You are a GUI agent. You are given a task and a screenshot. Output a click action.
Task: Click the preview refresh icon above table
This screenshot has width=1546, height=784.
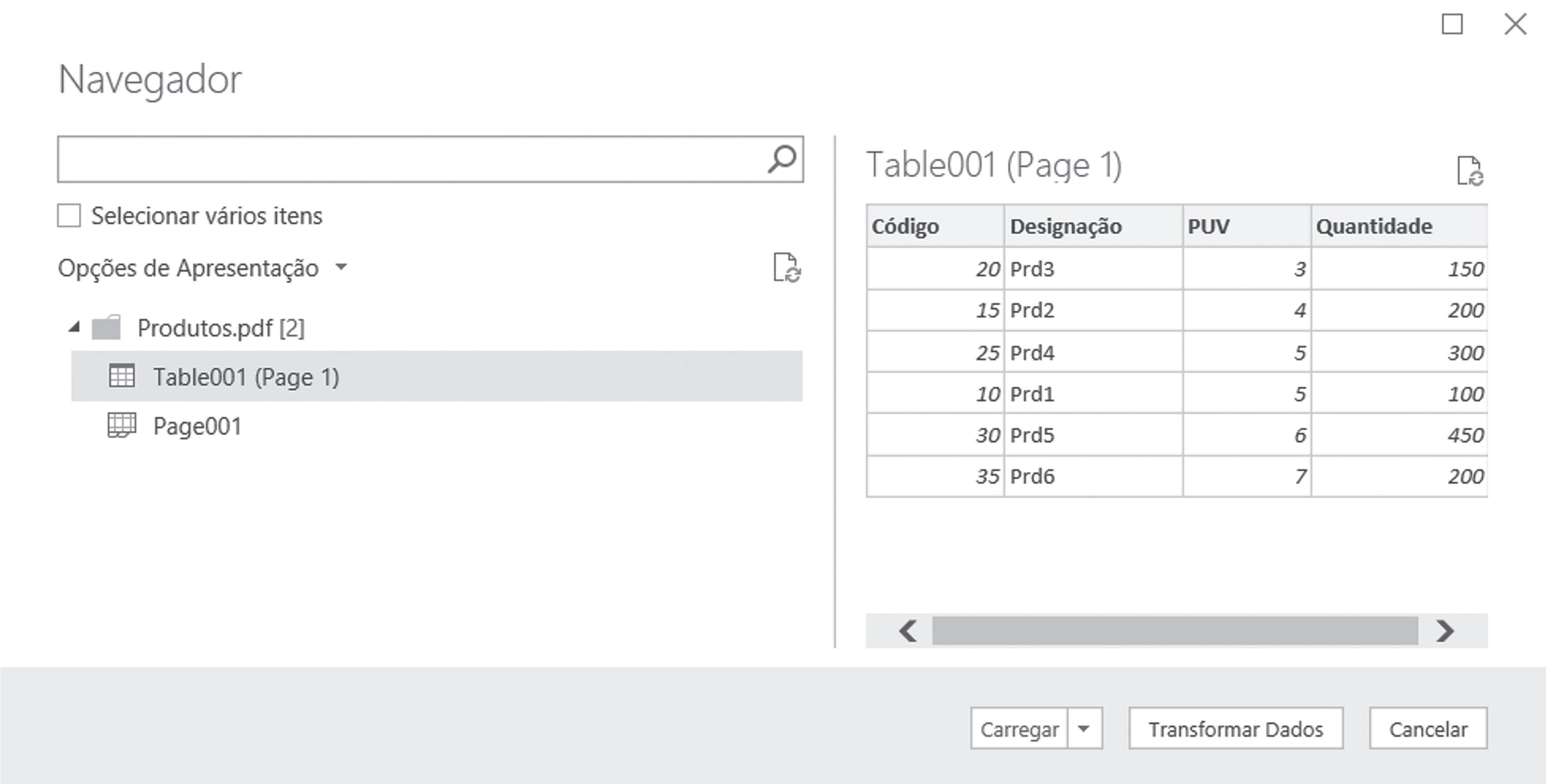(x=1470, y=171)
